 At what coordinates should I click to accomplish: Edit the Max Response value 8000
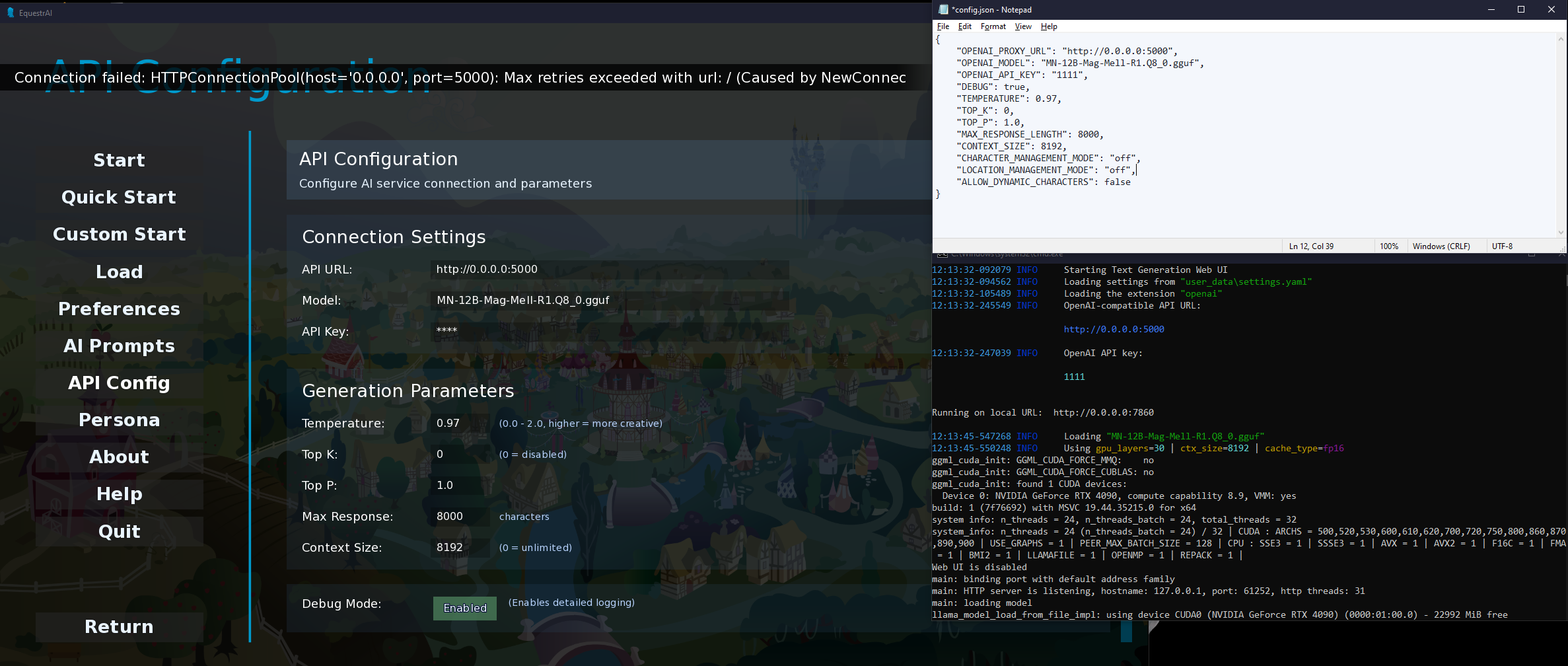click(460, 517)
